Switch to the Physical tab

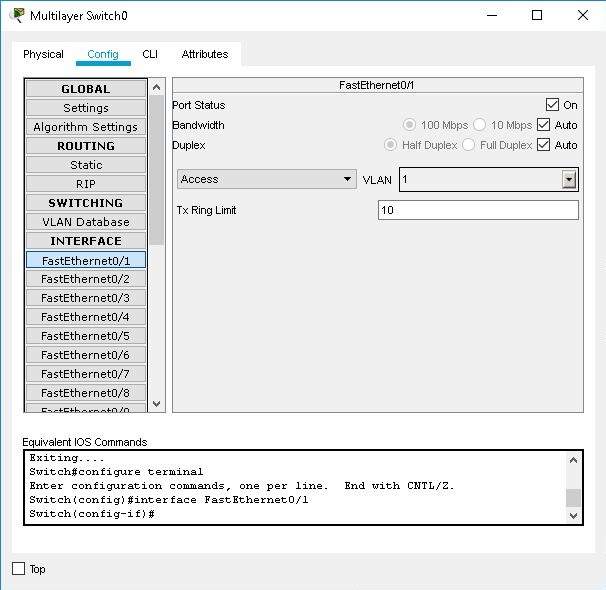click(x=43, y=54)
